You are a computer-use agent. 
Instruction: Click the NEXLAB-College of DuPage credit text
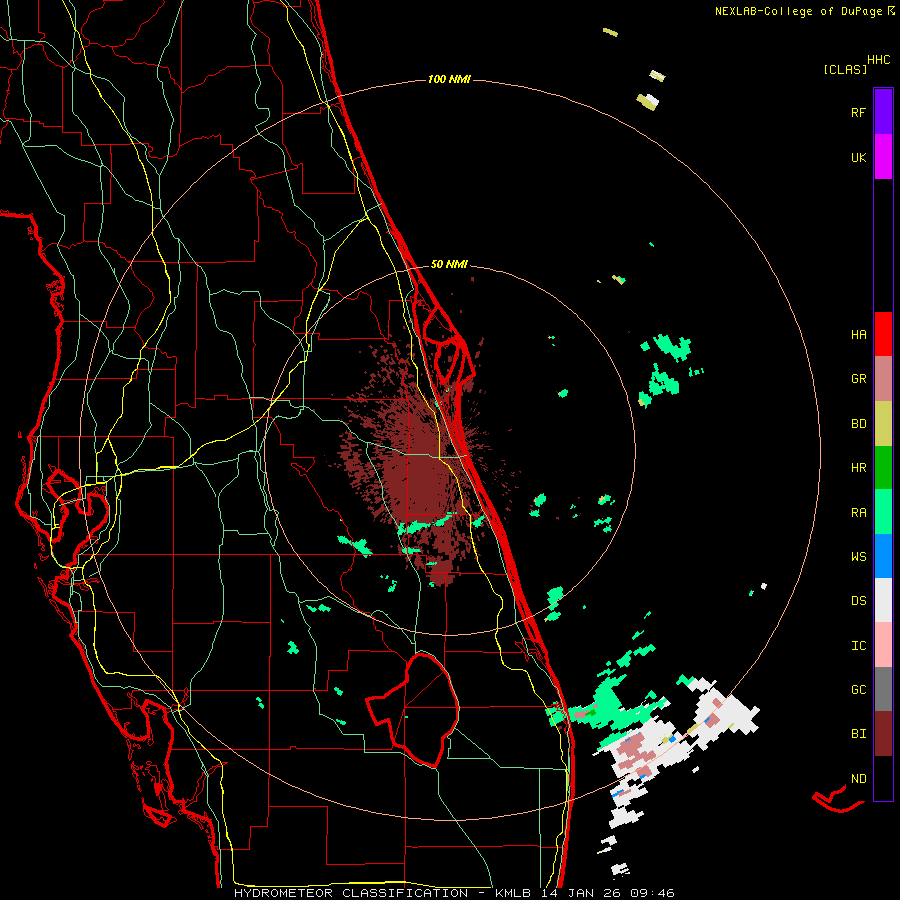[798, 11]
